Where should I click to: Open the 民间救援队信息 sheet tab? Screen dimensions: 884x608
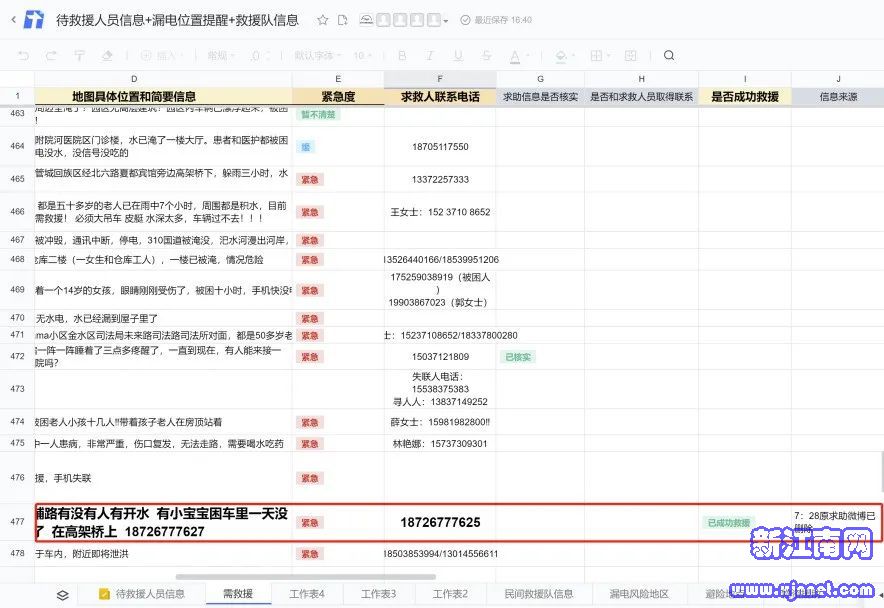538,594
